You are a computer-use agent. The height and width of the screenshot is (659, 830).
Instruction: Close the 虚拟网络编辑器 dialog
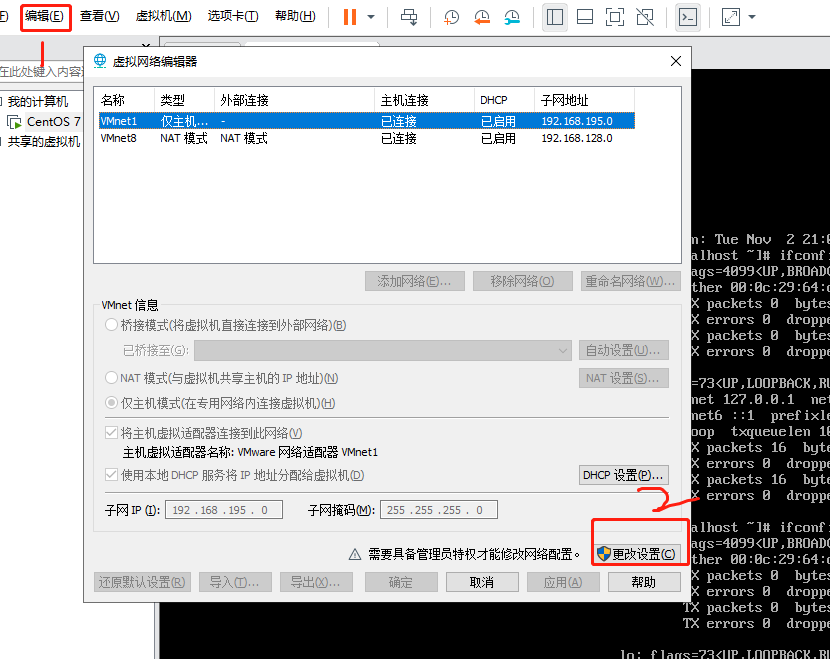point(675,61)
